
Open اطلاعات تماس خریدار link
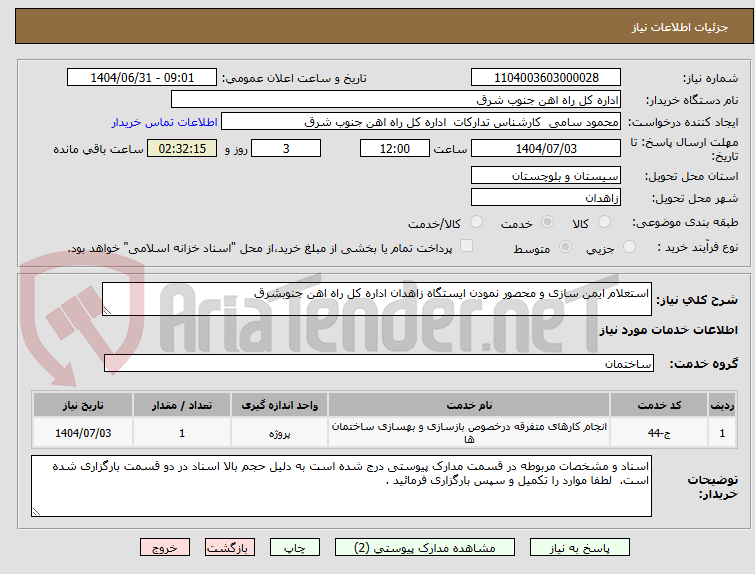[x=165, y=122]
